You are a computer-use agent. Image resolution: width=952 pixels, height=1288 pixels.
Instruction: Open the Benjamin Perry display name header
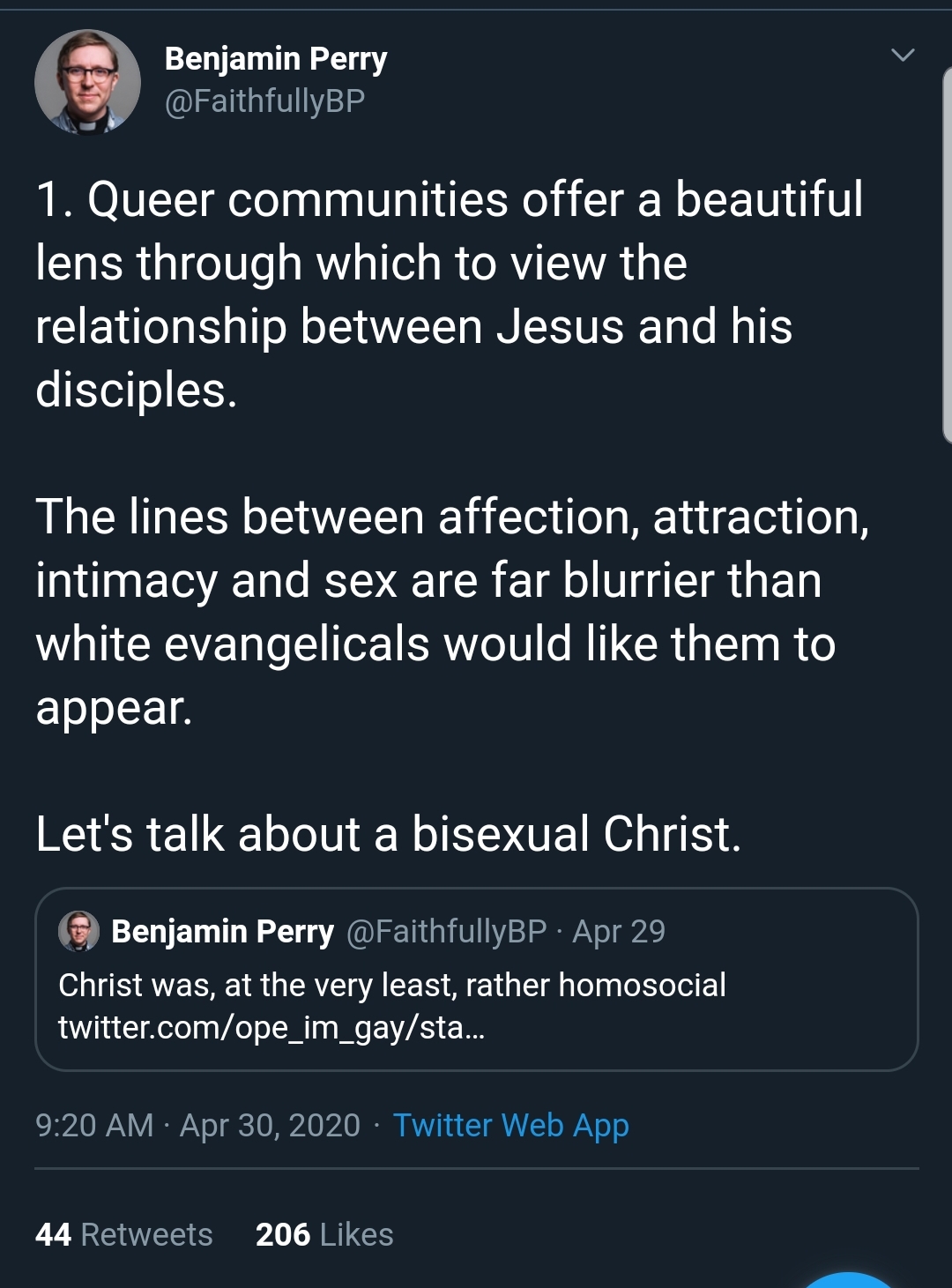pyautogui.click(x=275, y=59)
